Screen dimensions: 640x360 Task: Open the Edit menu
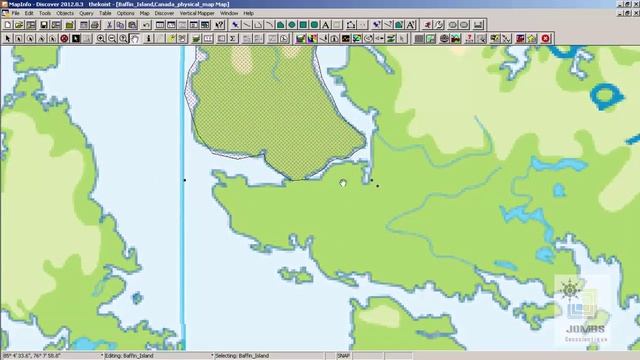pyautogui.click(x=29, y=13)
